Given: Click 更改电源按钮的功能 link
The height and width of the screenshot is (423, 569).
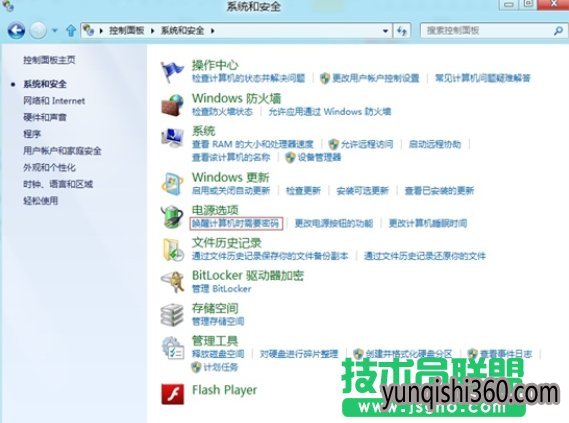Looking at the screenshot, I should 334,223.
